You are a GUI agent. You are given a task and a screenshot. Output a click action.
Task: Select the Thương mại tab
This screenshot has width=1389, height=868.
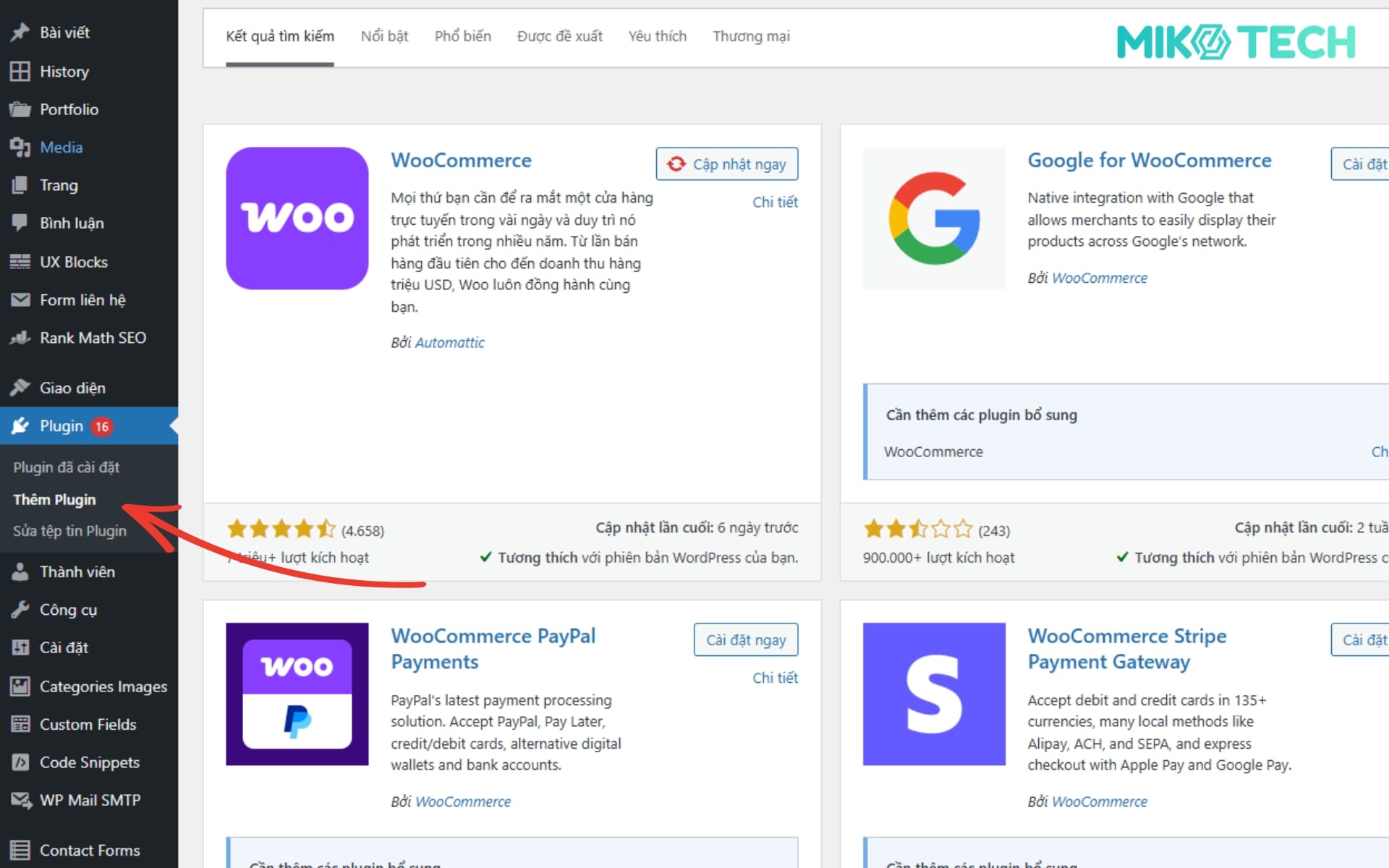751,35
